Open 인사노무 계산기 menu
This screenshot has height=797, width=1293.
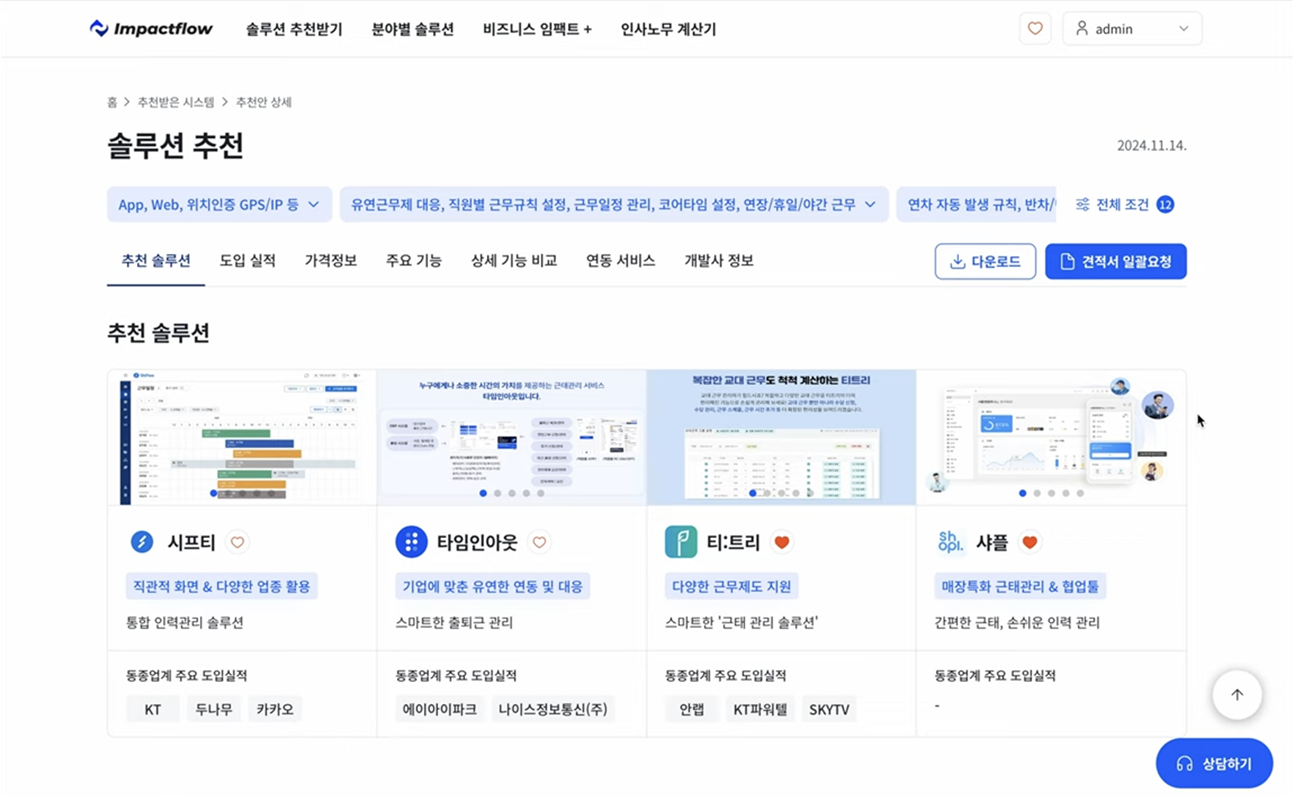pyautogui.click(x=668, y=29)
